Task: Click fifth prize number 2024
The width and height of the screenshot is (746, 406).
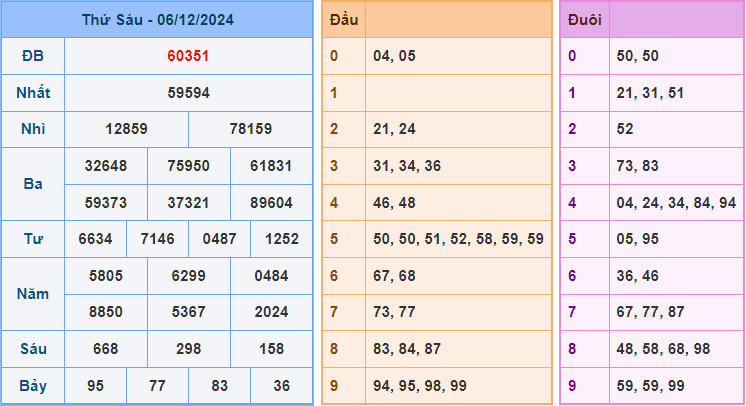Action: tap(271, 312)
